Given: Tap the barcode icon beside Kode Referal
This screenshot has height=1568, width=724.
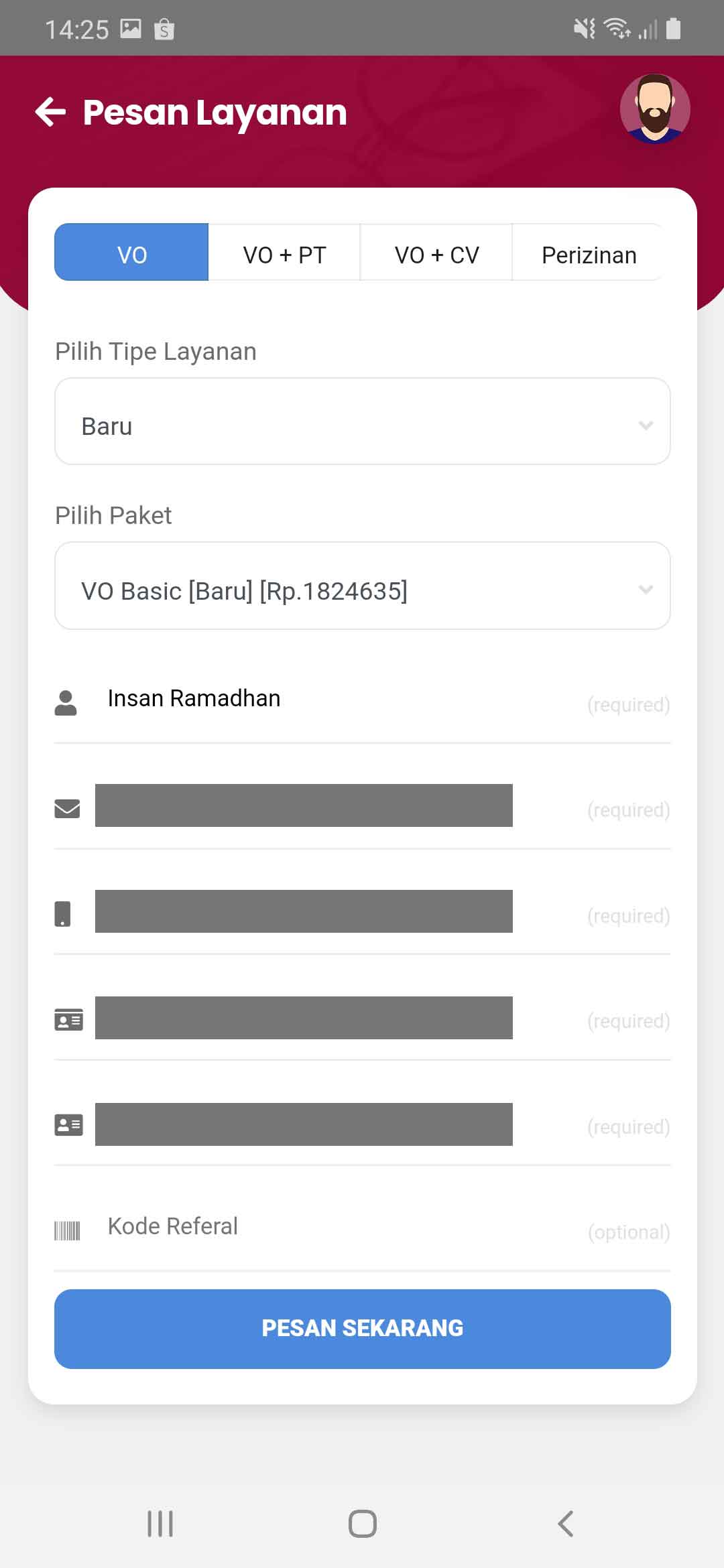Looking at the screenshot, I should click(67, 1231).
